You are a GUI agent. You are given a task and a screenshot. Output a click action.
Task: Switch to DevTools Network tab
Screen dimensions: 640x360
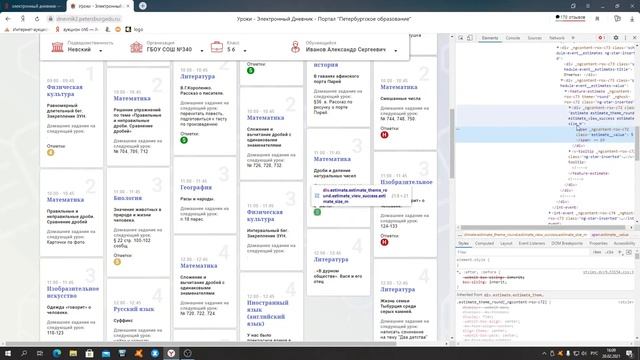click(556, 38)
